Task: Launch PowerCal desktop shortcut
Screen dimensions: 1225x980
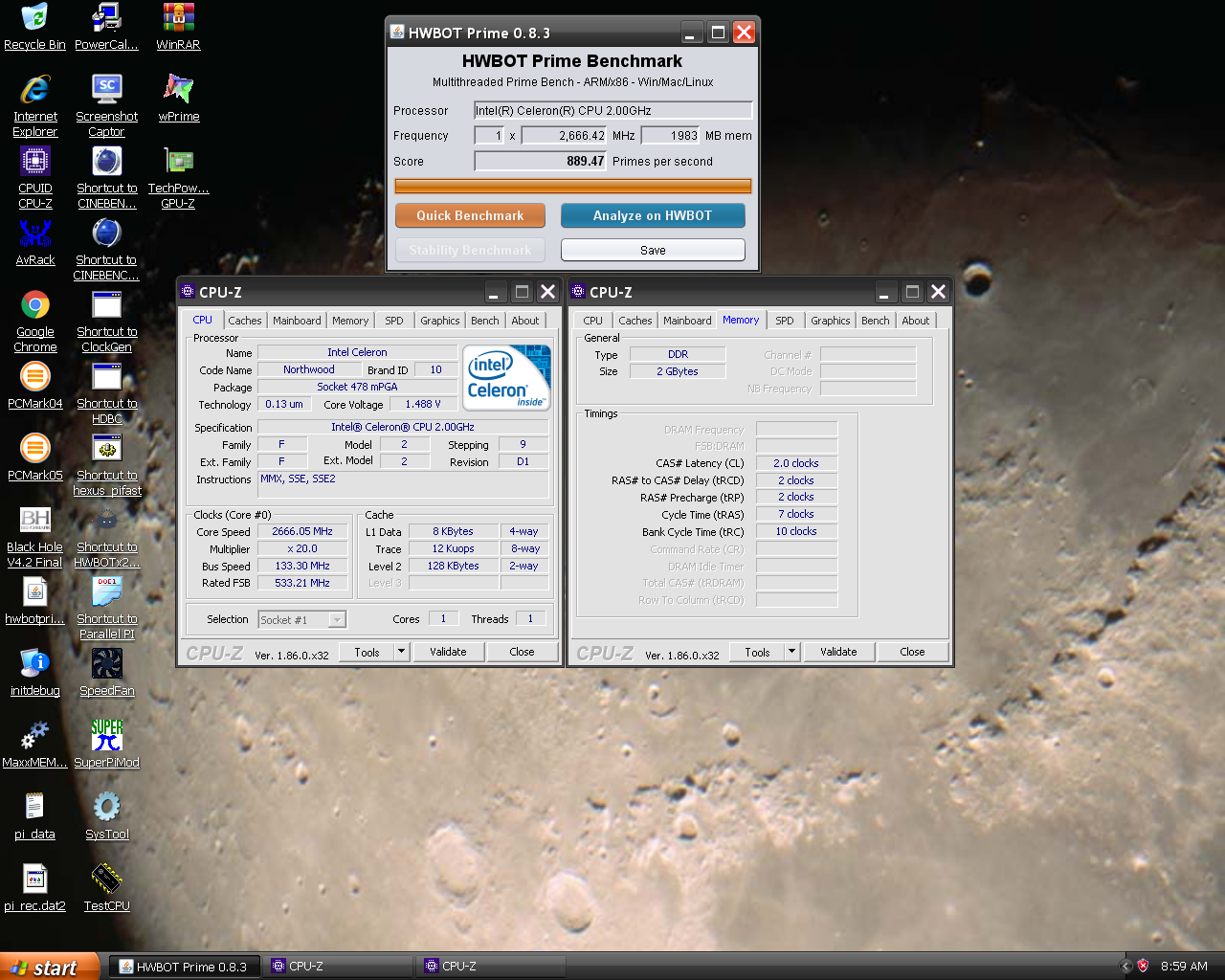Action: click(106, 27)
